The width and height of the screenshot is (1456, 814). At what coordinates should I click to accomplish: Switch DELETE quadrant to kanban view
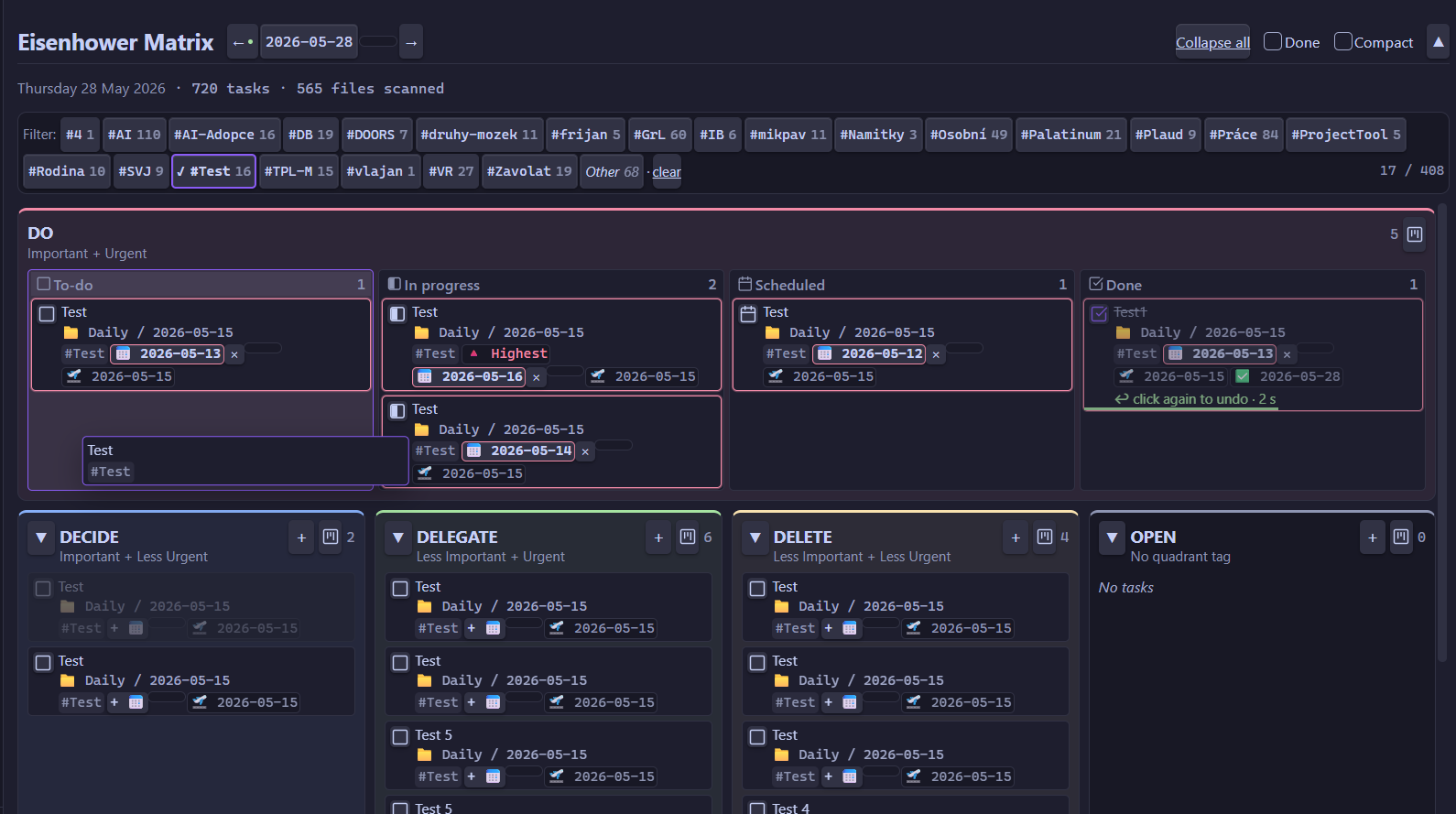click(1045, 537)
